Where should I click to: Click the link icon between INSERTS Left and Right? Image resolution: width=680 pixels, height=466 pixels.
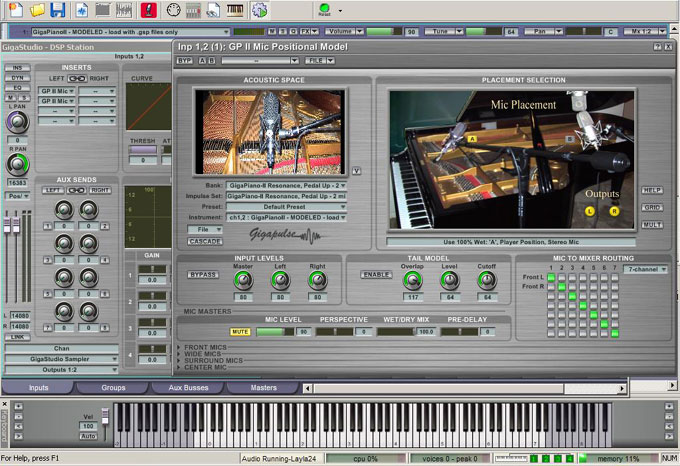[x=77, y=78]
